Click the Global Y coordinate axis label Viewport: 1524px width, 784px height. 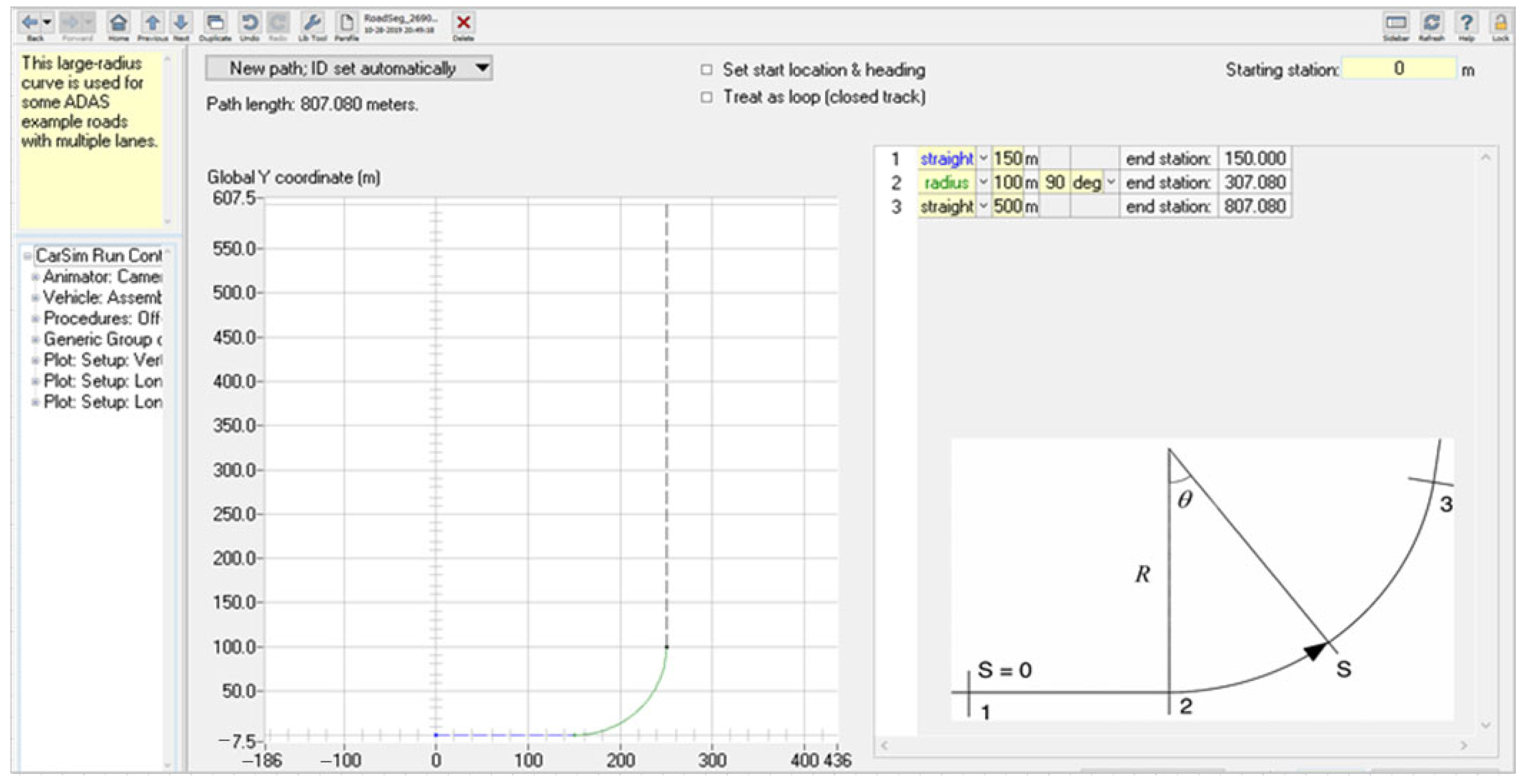click(294, 178)
